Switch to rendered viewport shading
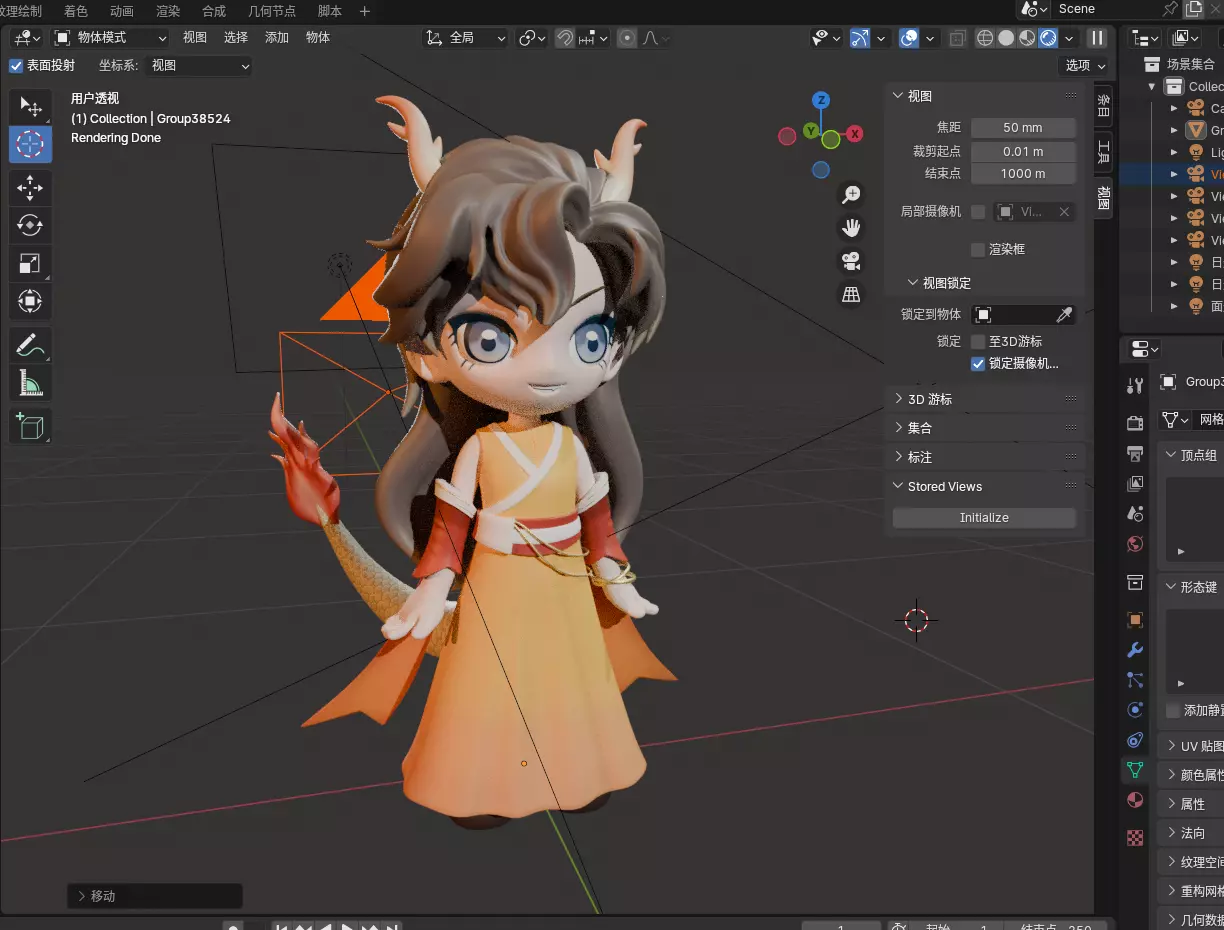The height and width of the screenshot is (930, 1224). click(x=1048, y=38)
